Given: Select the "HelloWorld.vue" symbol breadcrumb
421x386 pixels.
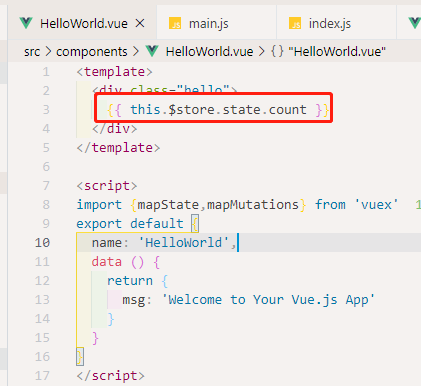Looking at the screenshot, I should (337, 52).
